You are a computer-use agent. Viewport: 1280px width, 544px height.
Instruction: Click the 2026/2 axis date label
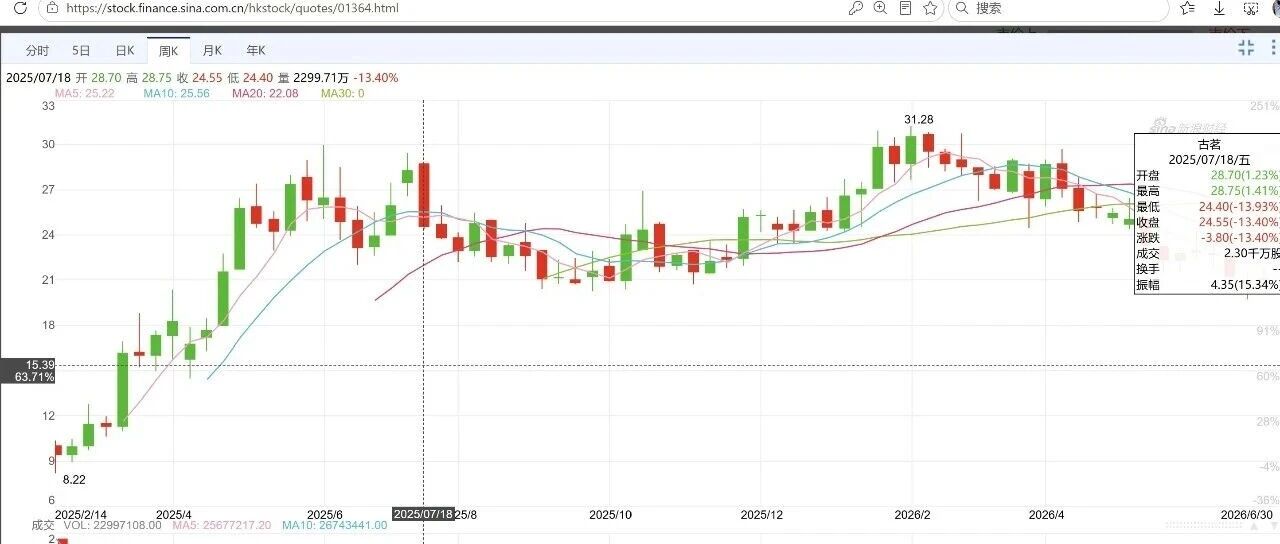(x=913, y=515)
